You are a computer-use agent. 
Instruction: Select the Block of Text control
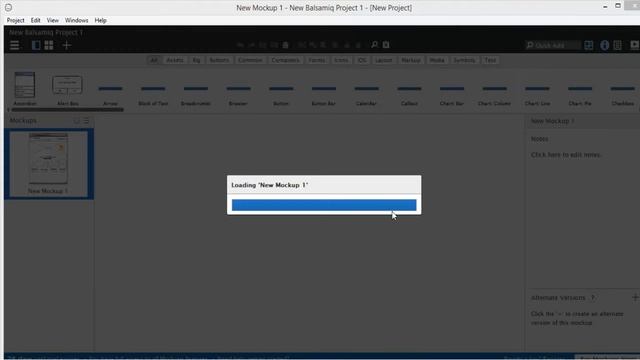(x=153, y=95)
